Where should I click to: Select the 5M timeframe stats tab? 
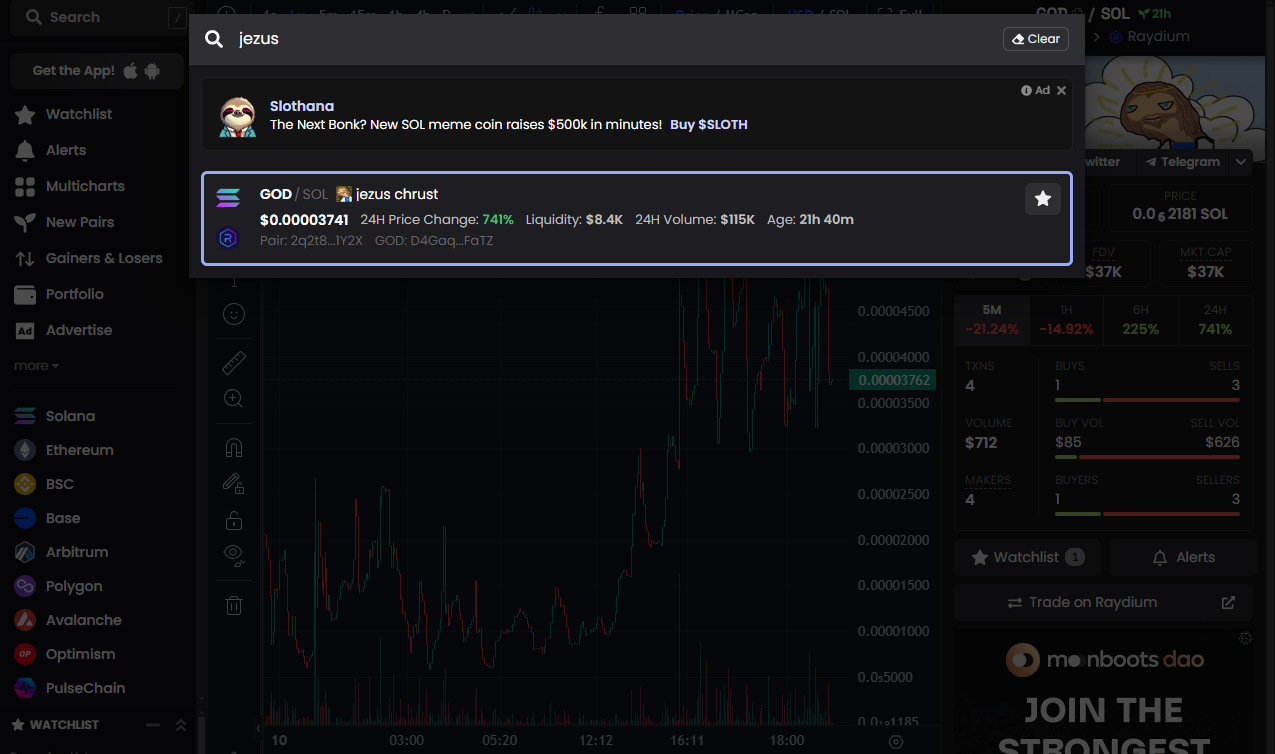tap(992, 320)
